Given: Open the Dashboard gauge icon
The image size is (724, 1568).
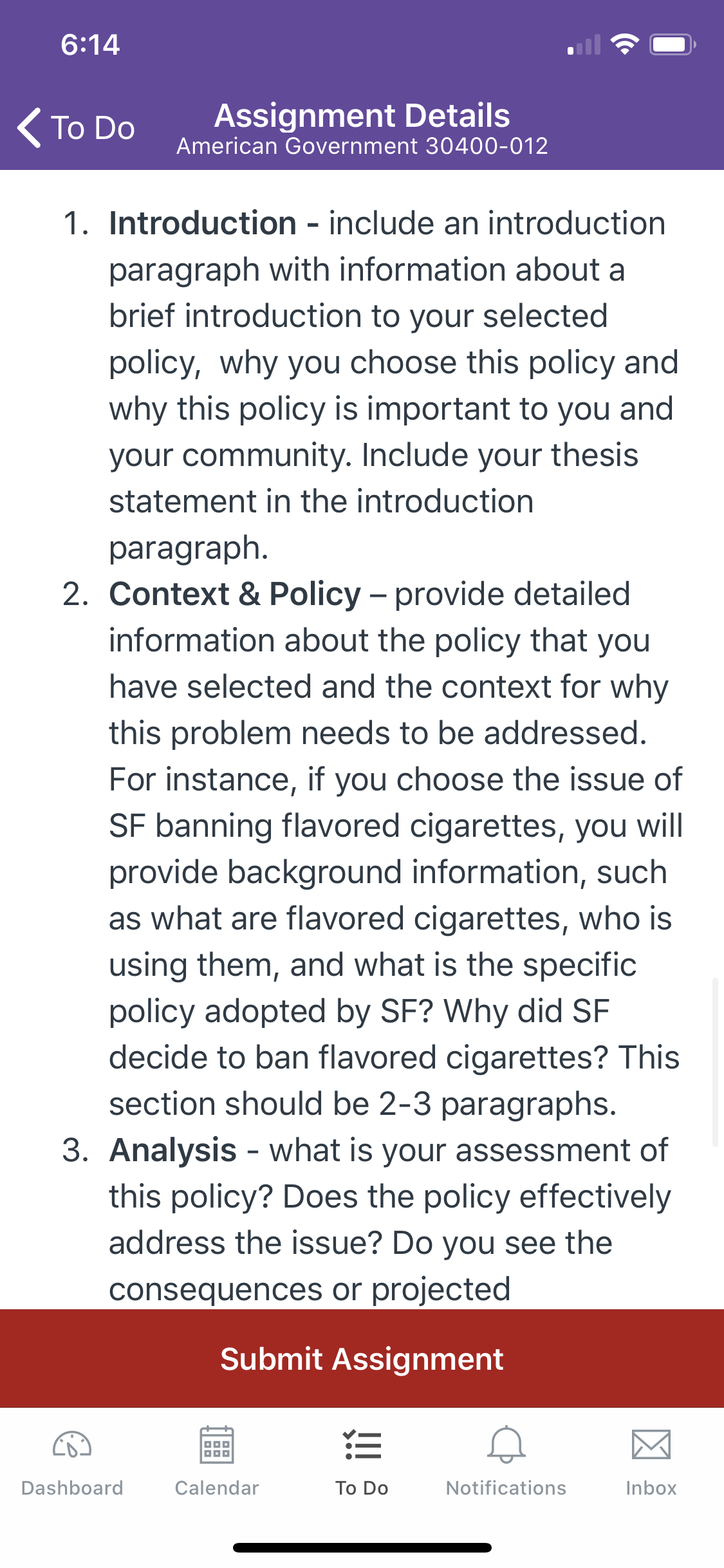Looking at the screenshot, I should [x=72, y=1446].
